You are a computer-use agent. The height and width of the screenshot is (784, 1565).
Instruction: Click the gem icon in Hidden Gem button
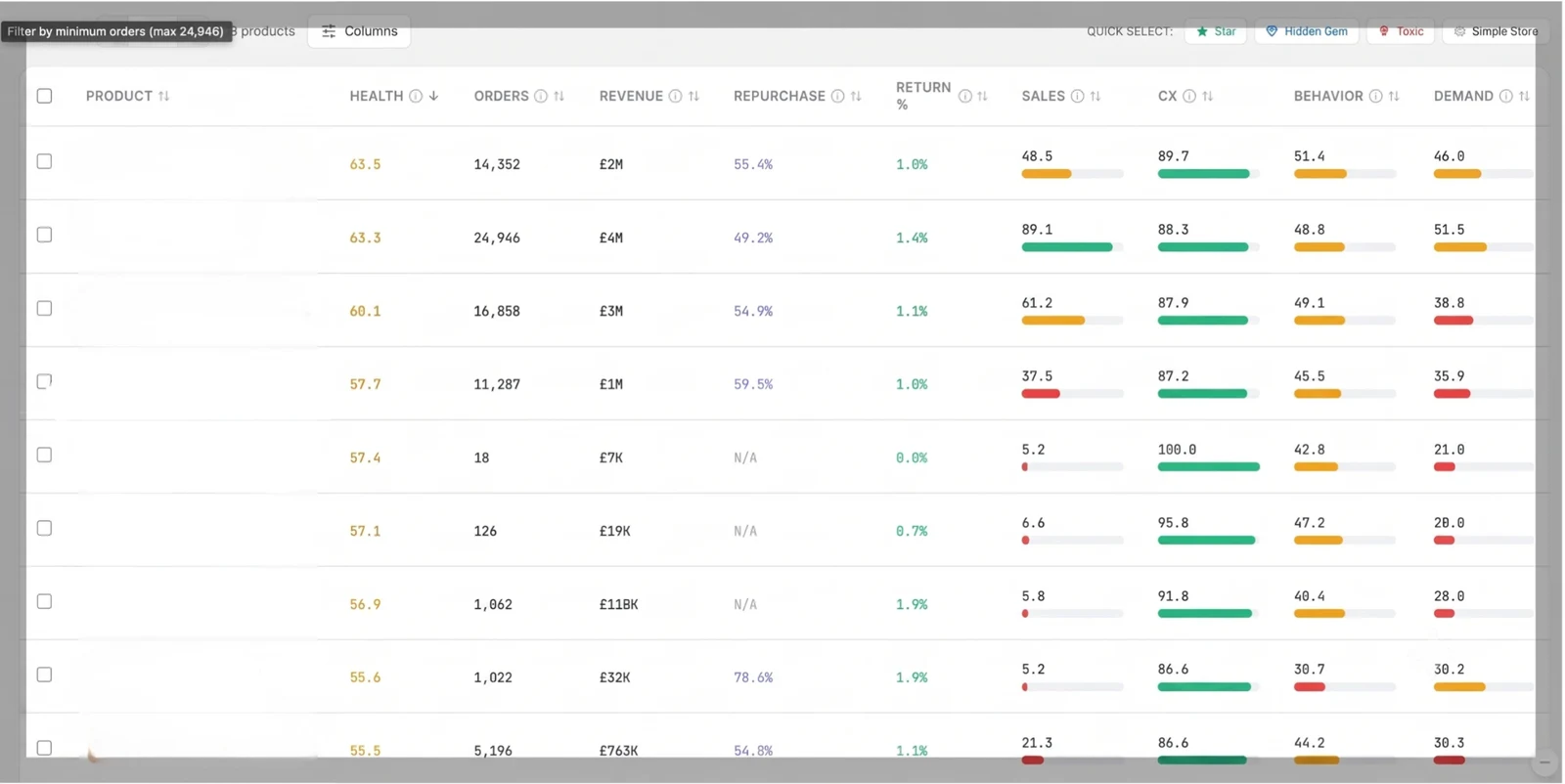click(x=1272, y=31)
